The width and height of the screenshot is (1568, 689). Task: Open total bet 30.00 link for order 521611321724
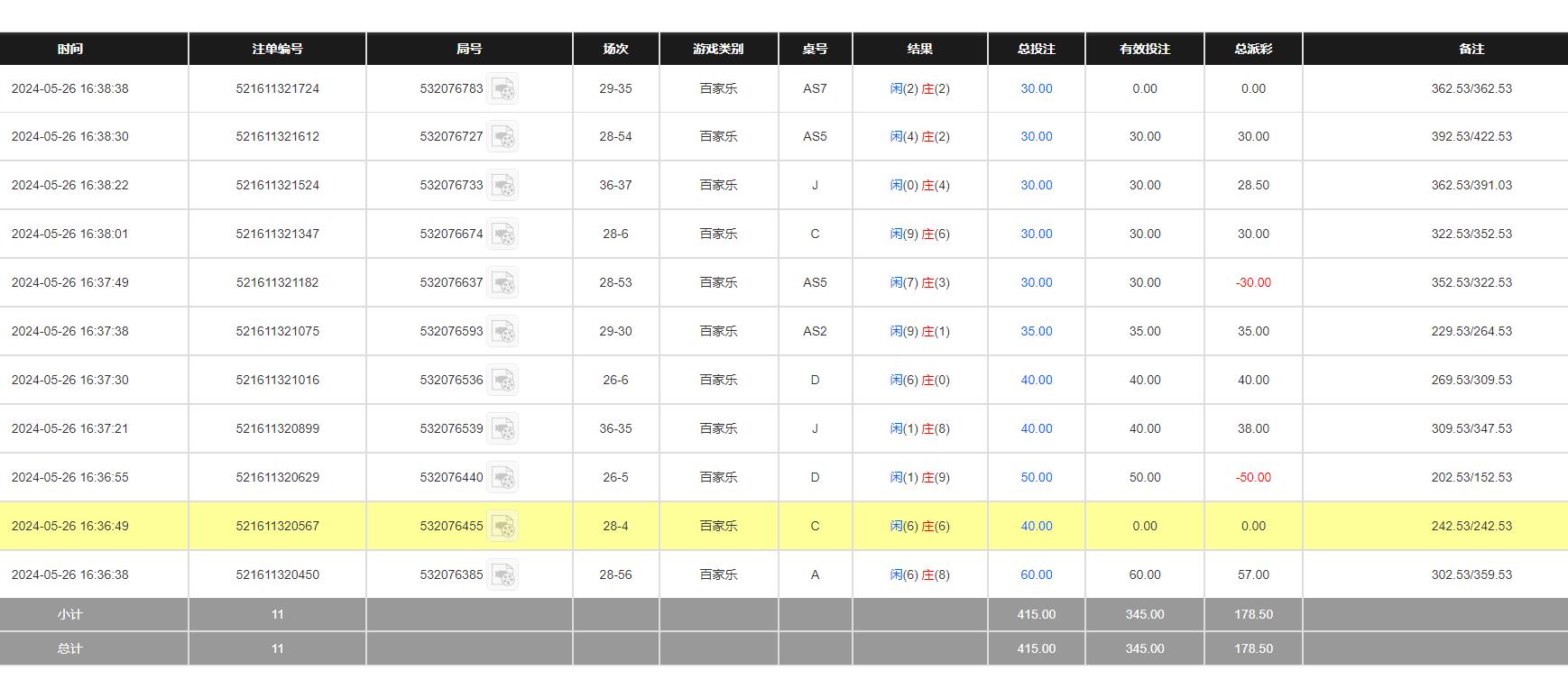click(1037, 88)
